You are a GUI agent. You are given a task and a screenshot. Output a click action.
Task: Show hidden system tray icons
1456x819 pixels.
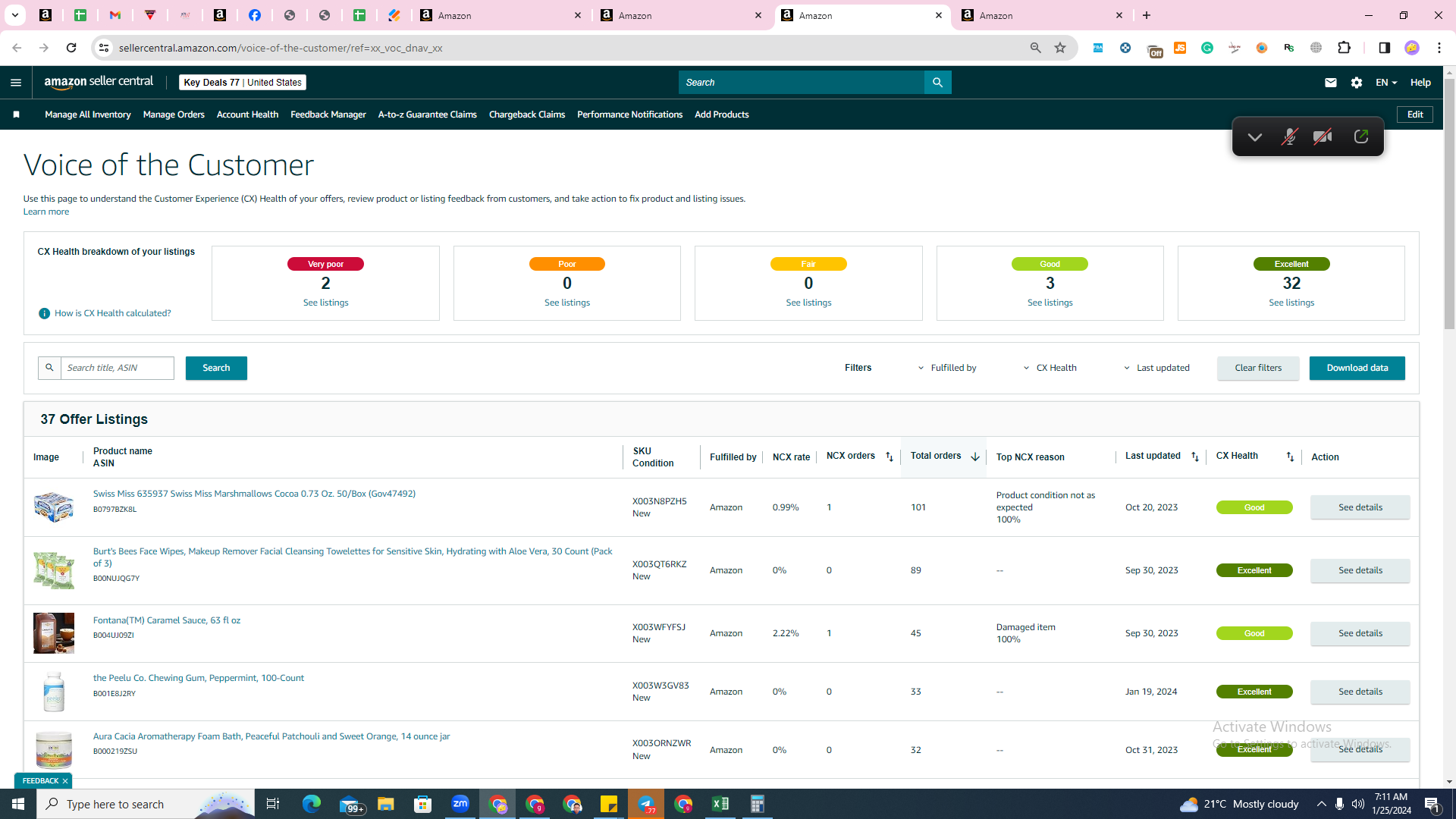point(1322,804)
